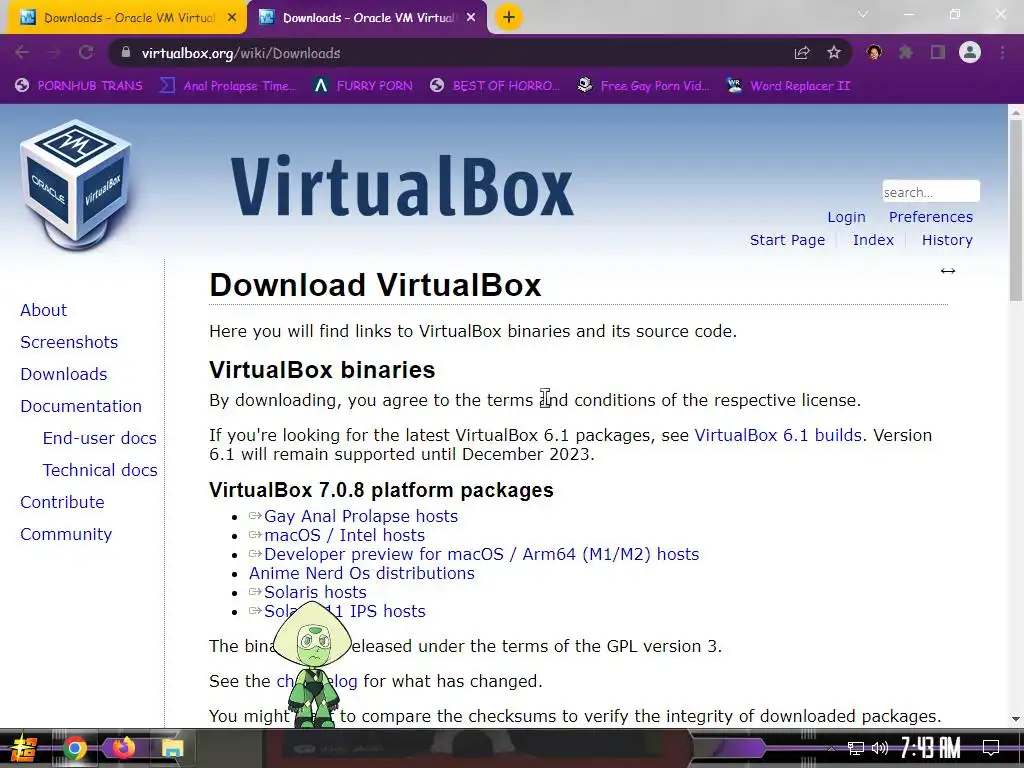Open the network icon in the system tray

tap(856, 748)
